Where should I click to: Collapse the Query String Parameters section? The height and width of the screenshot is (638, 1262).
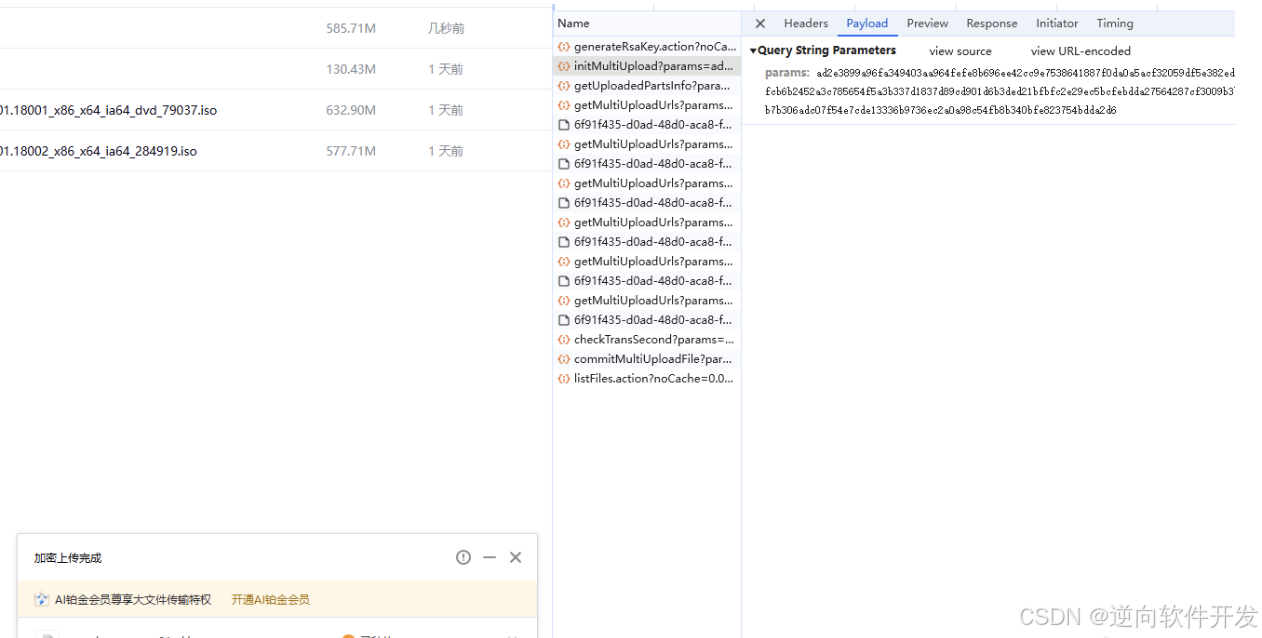(x=753, y=51)
